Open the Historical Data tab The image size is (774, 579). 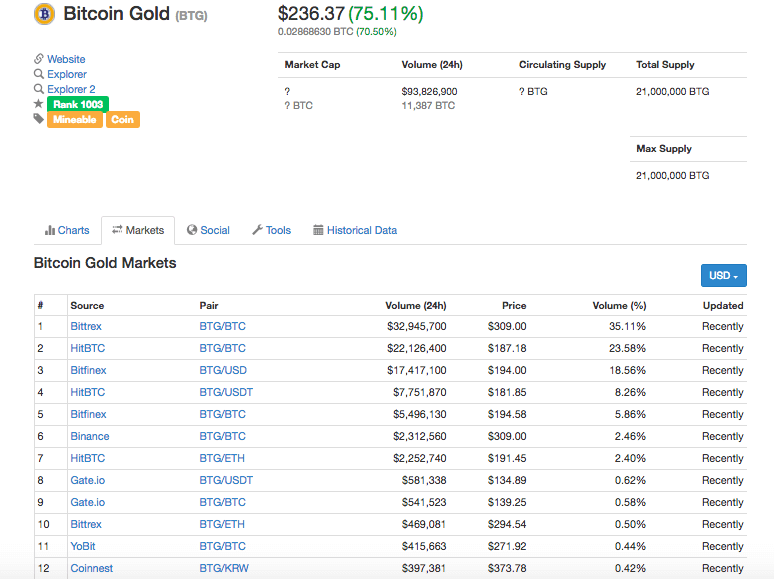coord(355,230)
